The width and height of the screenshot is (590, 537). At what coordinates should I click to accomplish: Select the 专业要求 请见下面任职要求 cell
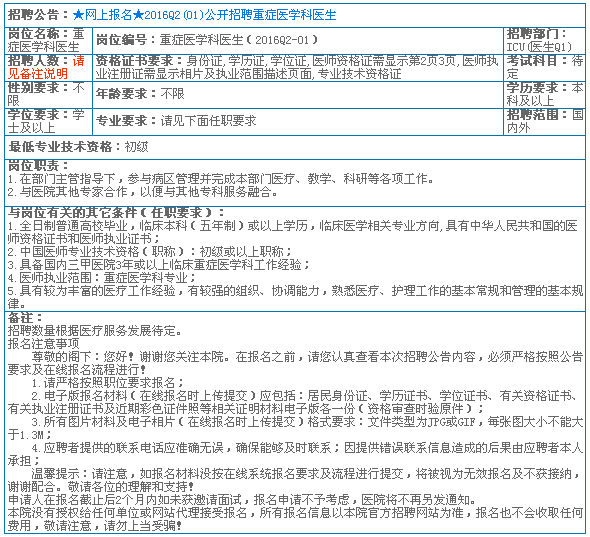298,122
